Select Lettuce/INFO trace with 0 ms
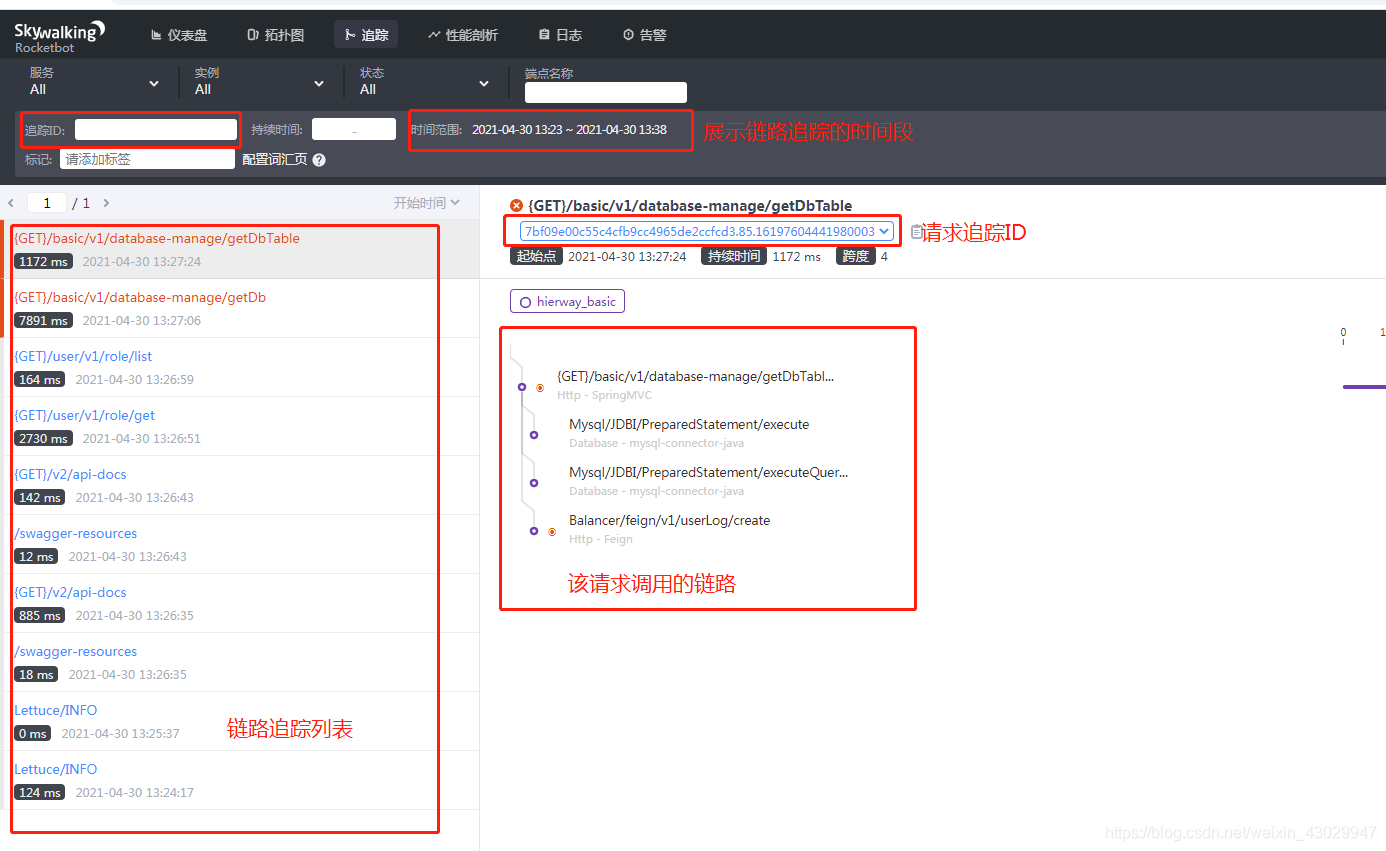The width and height of the screenshot is (1386, 851). click(240, 721)
